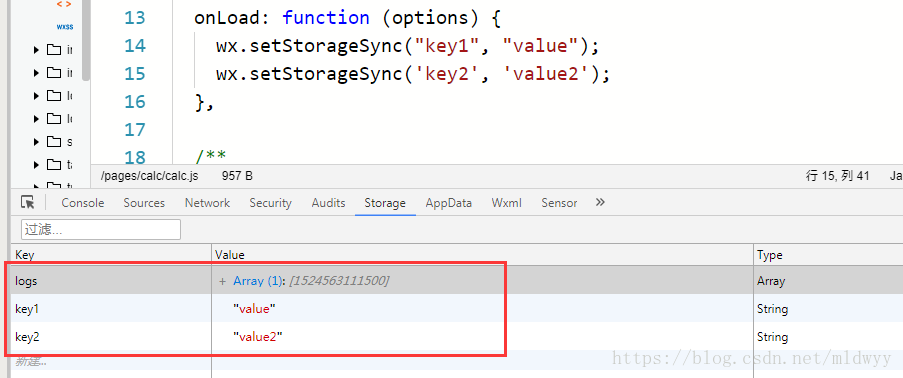The width and height of the screenshot is (903, 378).
Task: Click the 行 15, 列 41 cursor position
Action: [837, 176]
